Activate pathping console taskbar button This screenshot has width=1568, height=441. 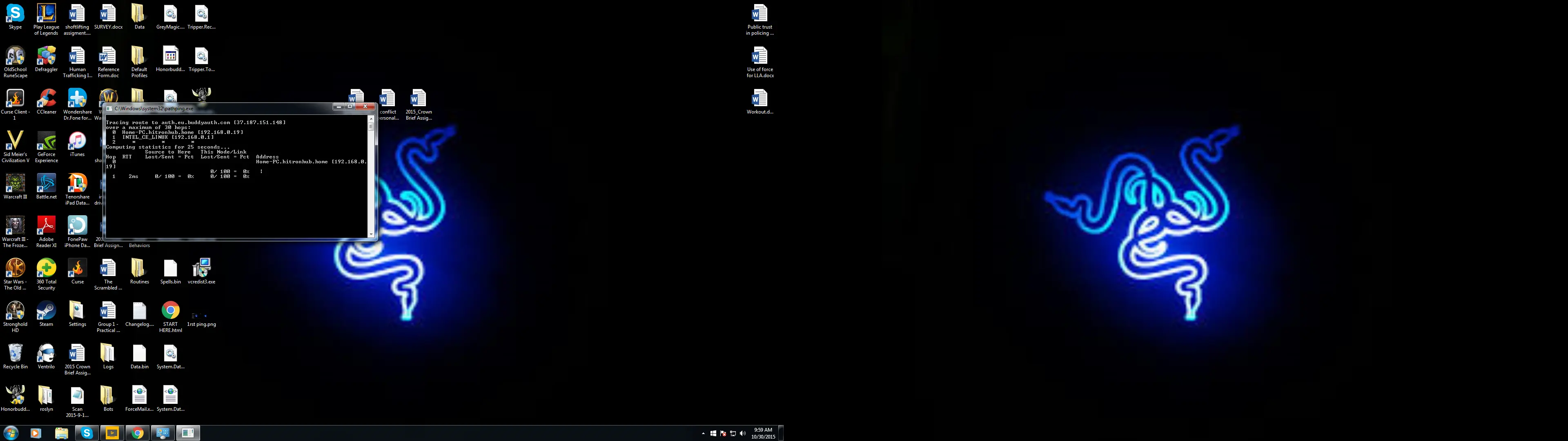click(x=188, y=433)
